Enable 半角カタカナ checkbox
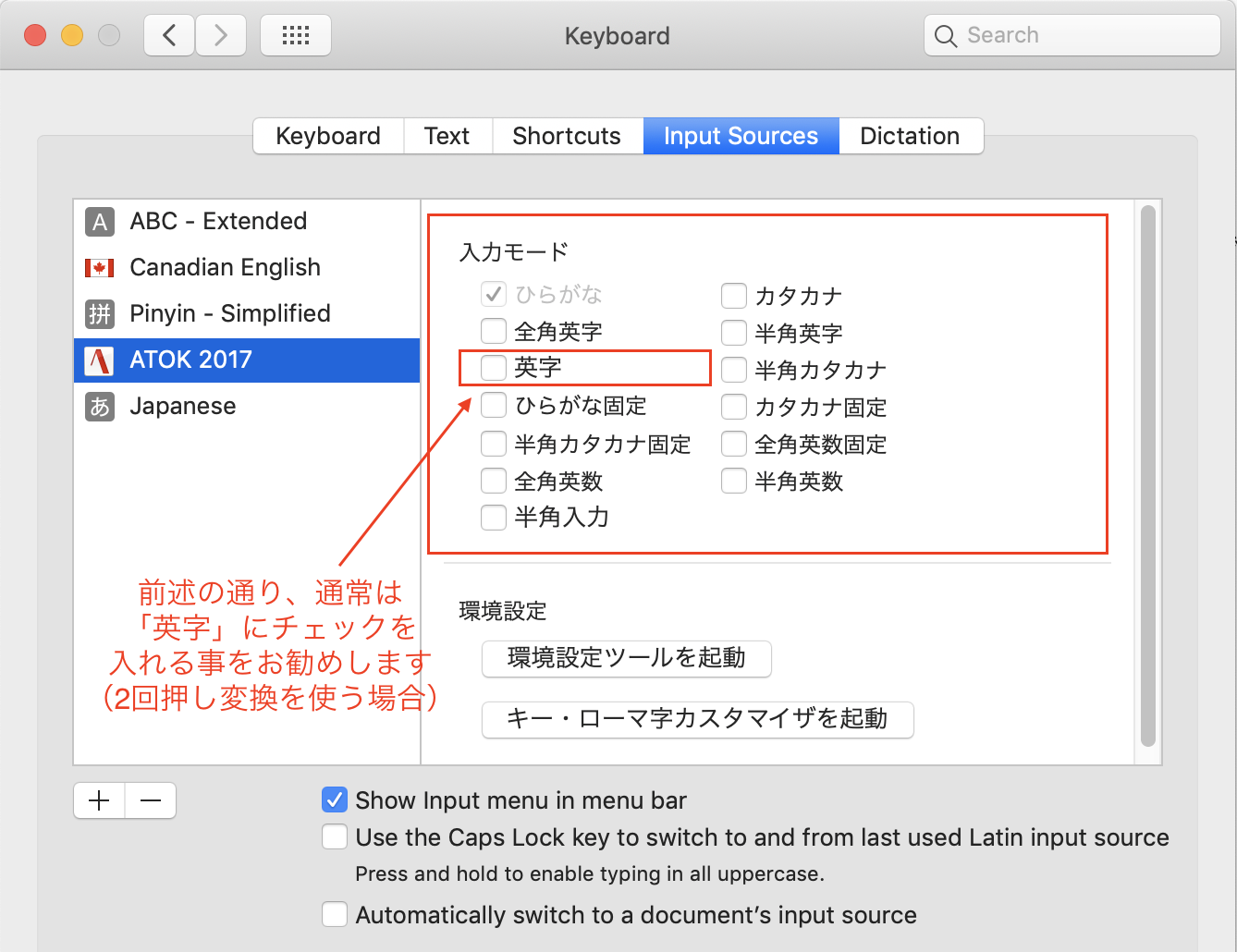This screenshot has height=952, width=1237. coord(734,371)
